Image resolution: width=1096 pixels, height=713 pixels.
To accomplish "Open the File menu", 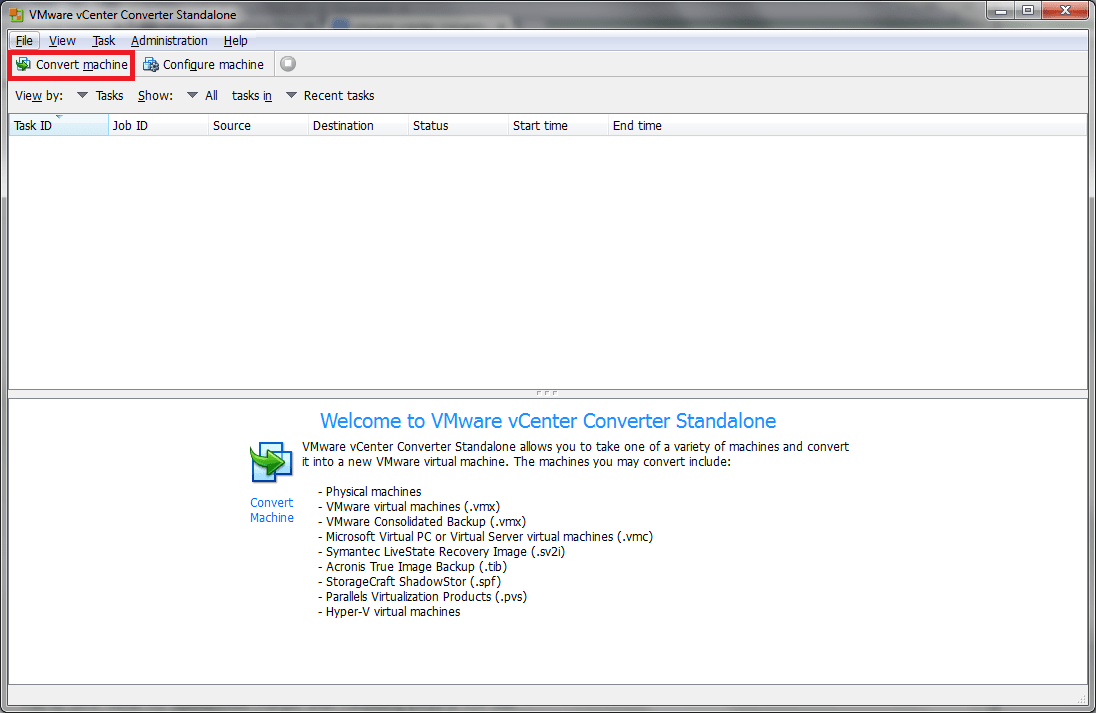I will [23, 41].
